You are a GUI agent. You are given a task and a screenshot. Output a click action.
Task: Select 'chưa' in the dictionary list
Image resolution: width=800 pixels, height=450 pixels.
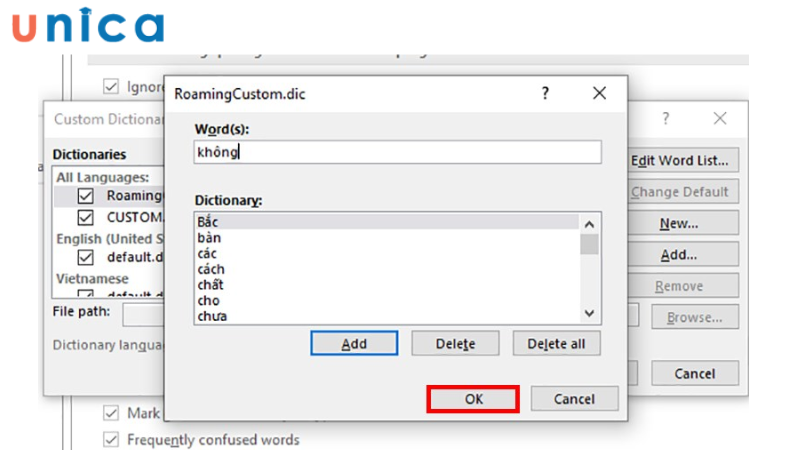point(388,316)
